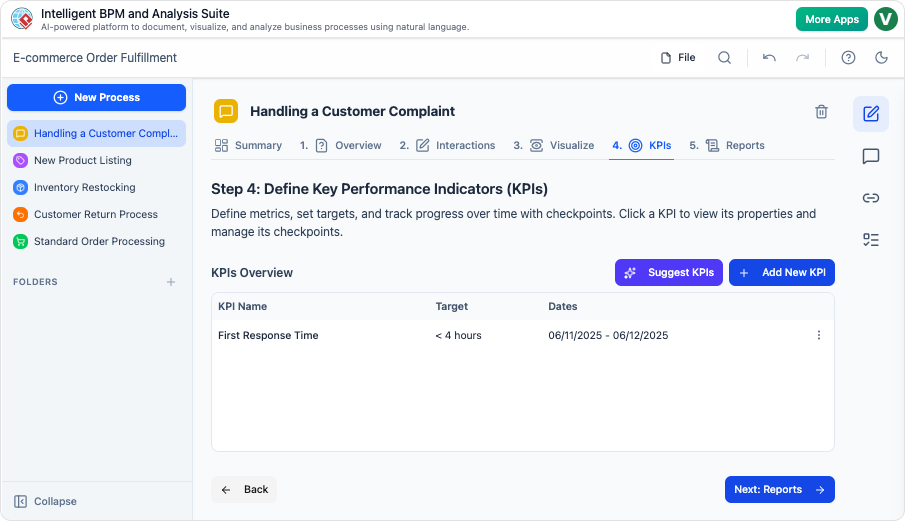Click the Suggest KPIs button

click(669, 272)
